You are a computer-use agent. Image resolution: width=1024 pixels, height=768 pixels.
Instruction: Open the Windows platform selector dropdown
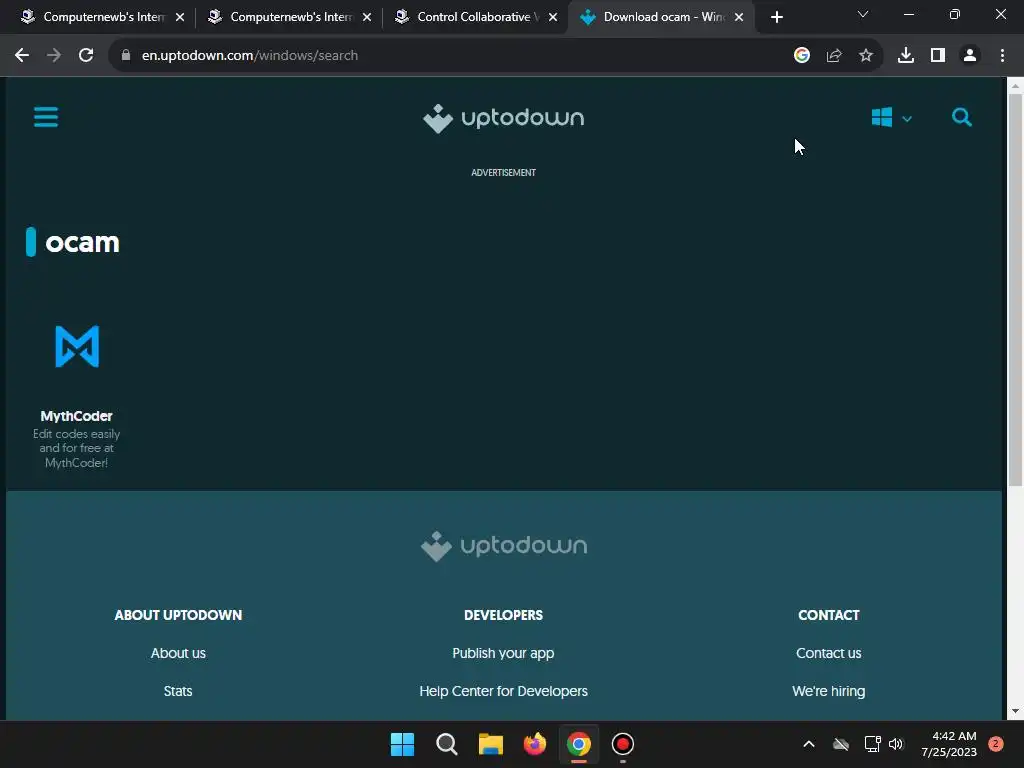click(891, 118)
